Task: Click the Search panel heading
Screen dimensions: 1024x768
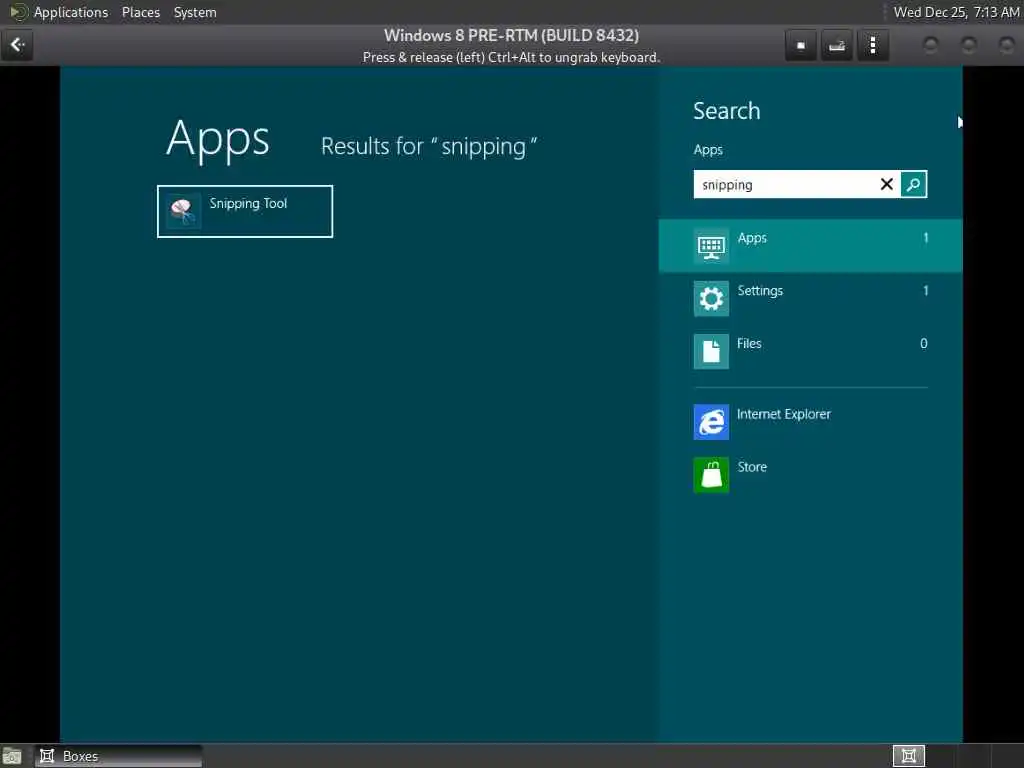Action: point(726,111)
